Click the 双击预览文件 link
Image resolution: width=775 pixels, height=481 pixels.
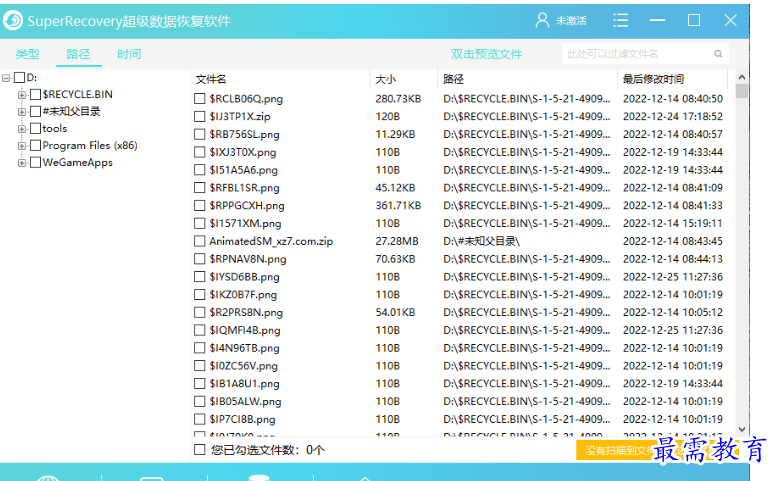[486, 54]
